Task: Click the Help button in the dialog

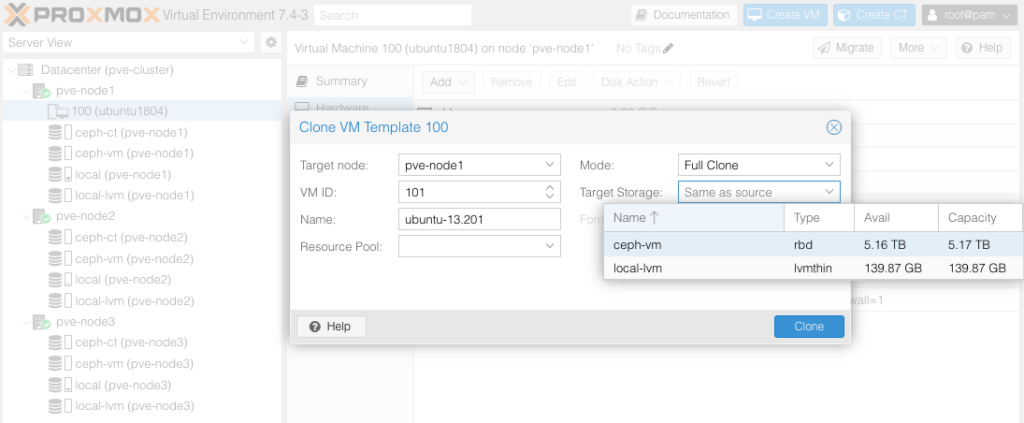Action: click(331, 326)
